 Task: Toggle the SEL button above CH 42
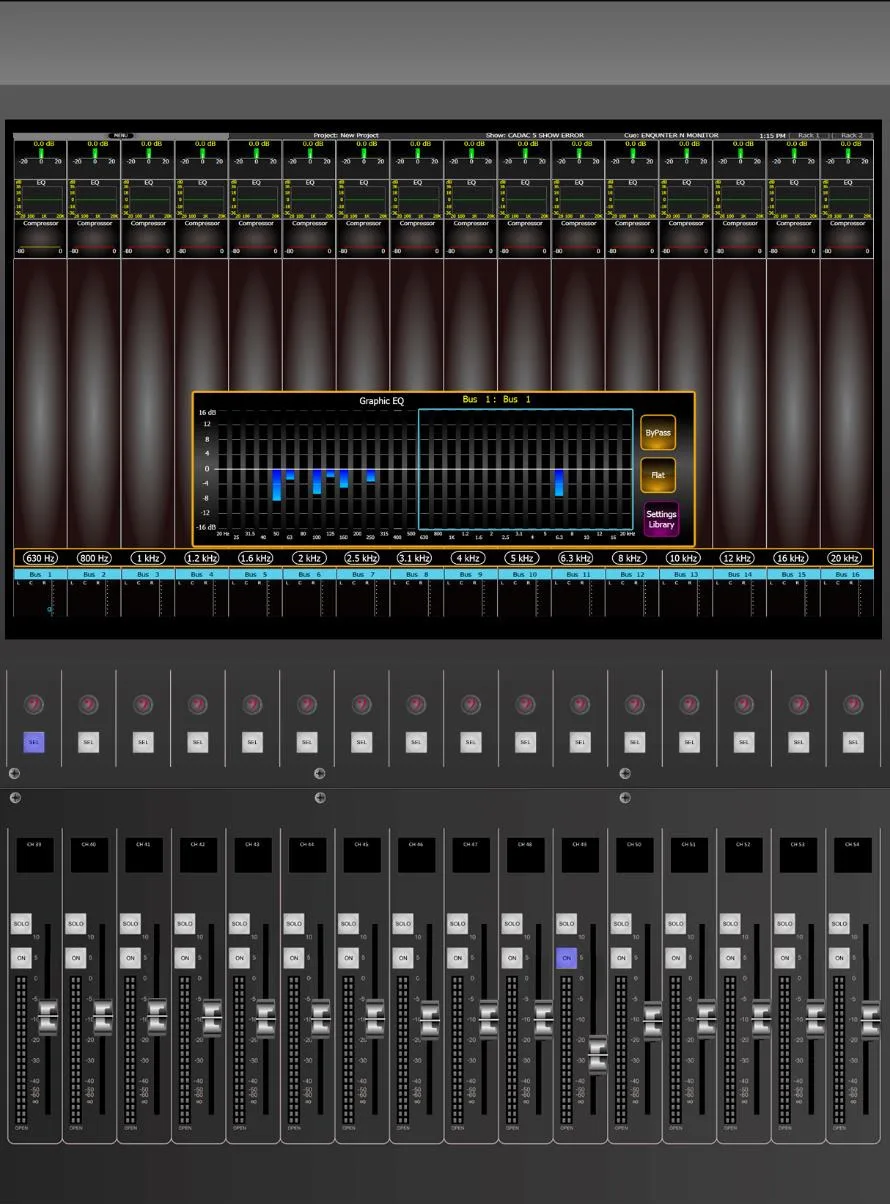coord(198,743)
